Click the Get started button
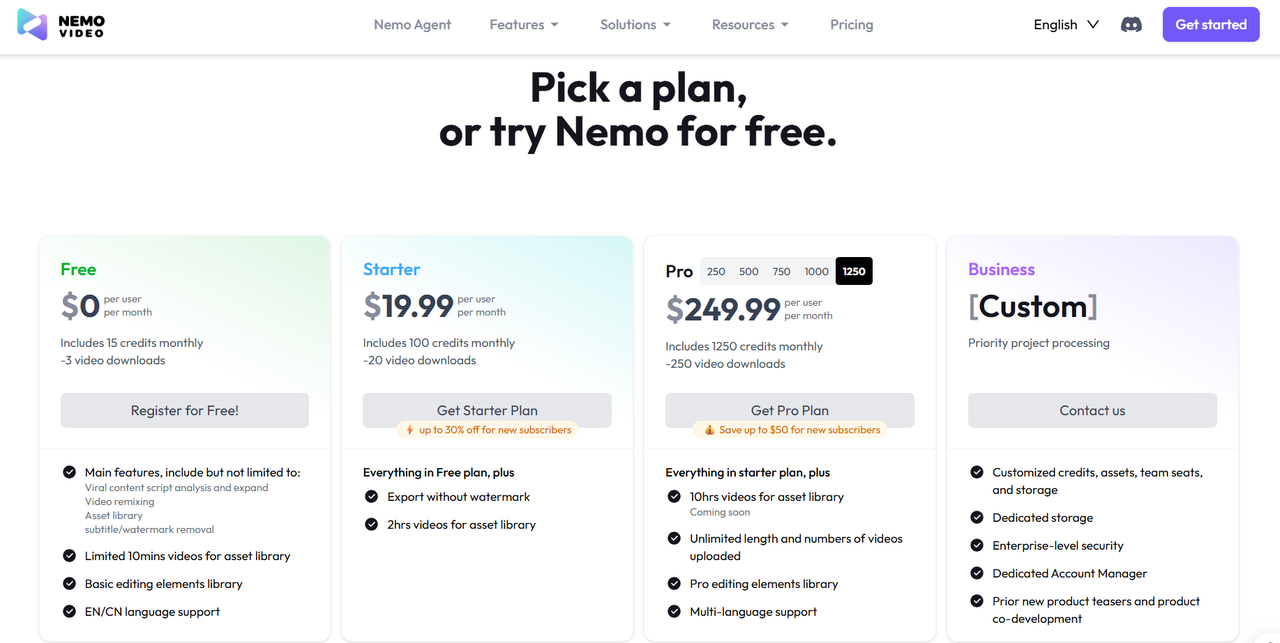This screenshot has width=1280, height=643. tap(1210, 25)
